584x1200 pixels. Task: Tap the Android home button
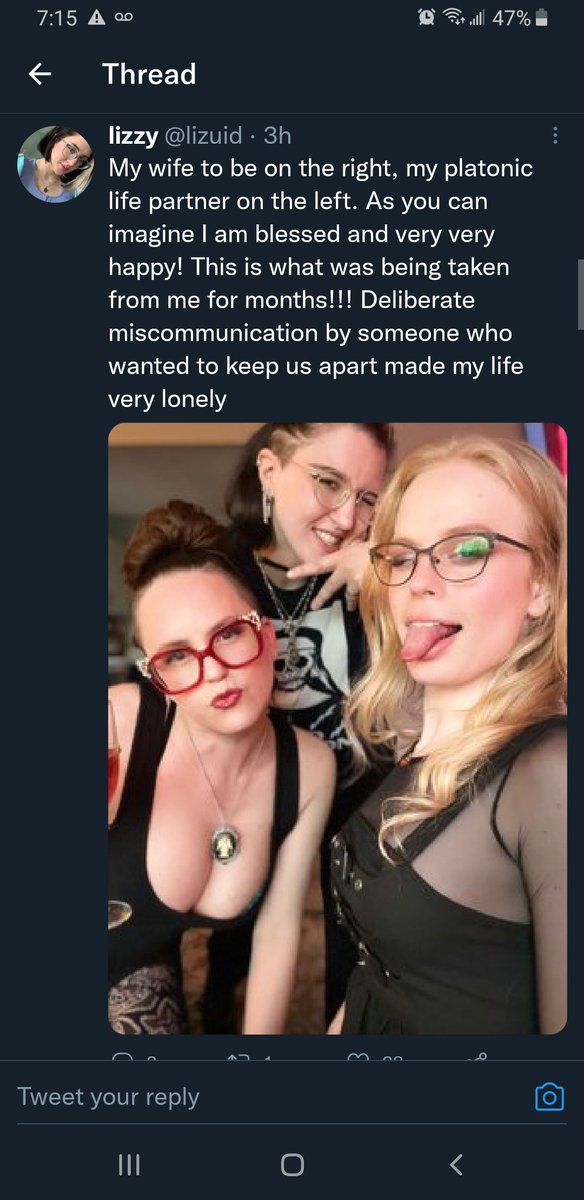pos(292,1164)
